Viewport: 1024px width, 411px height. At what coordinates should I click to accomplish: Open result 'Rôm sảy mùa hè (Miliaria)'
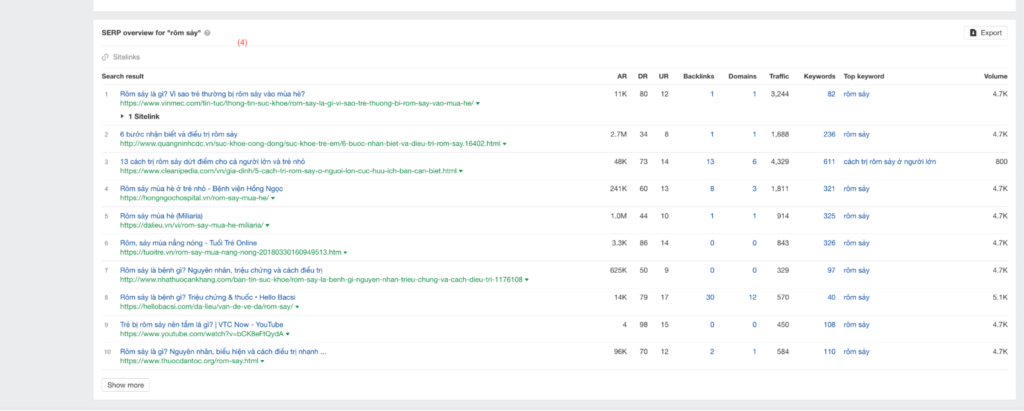161,216
